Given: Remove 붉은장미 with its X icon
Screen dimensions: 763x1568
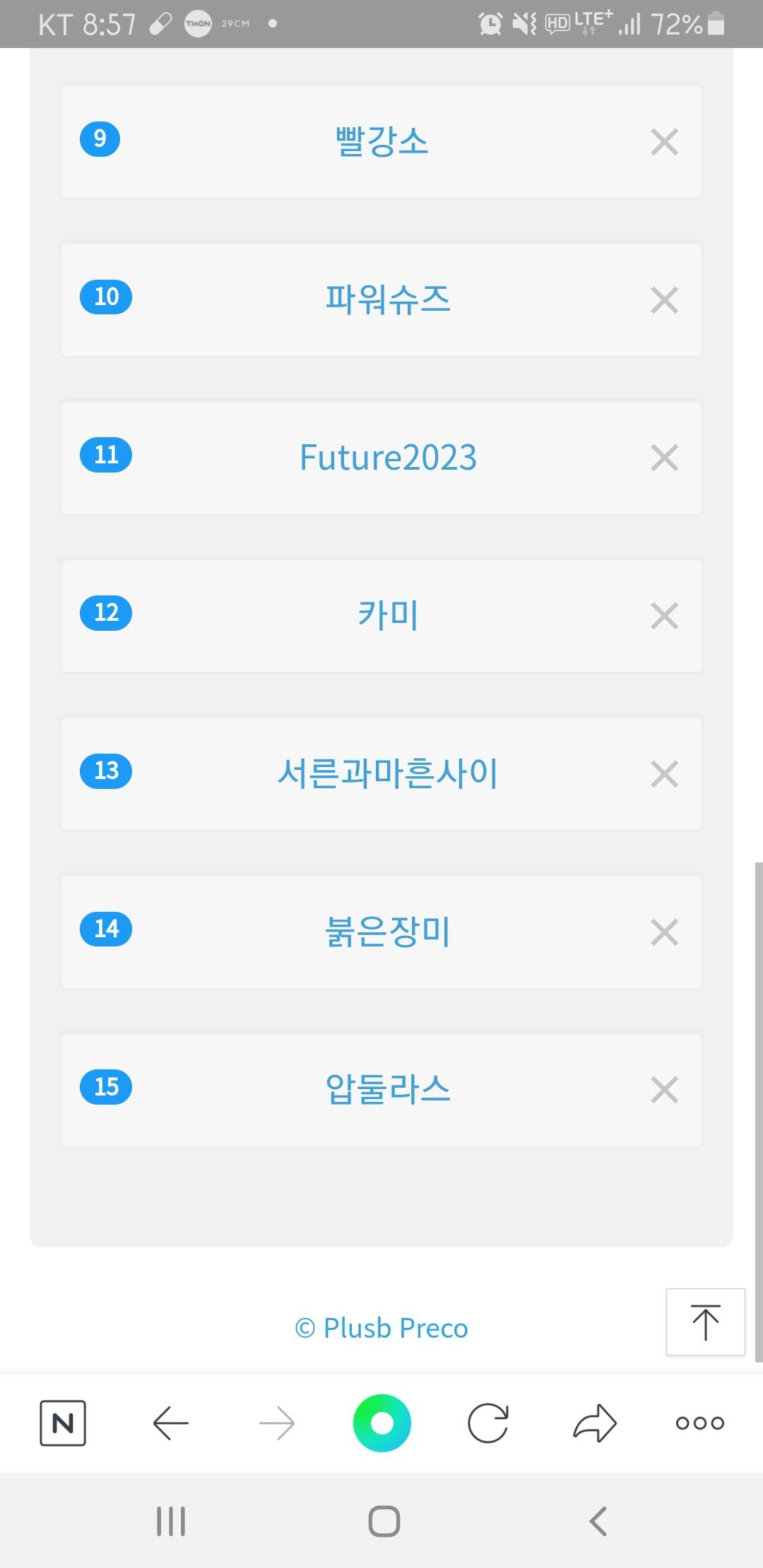Looking at the screenshot, I should (664, 932).
